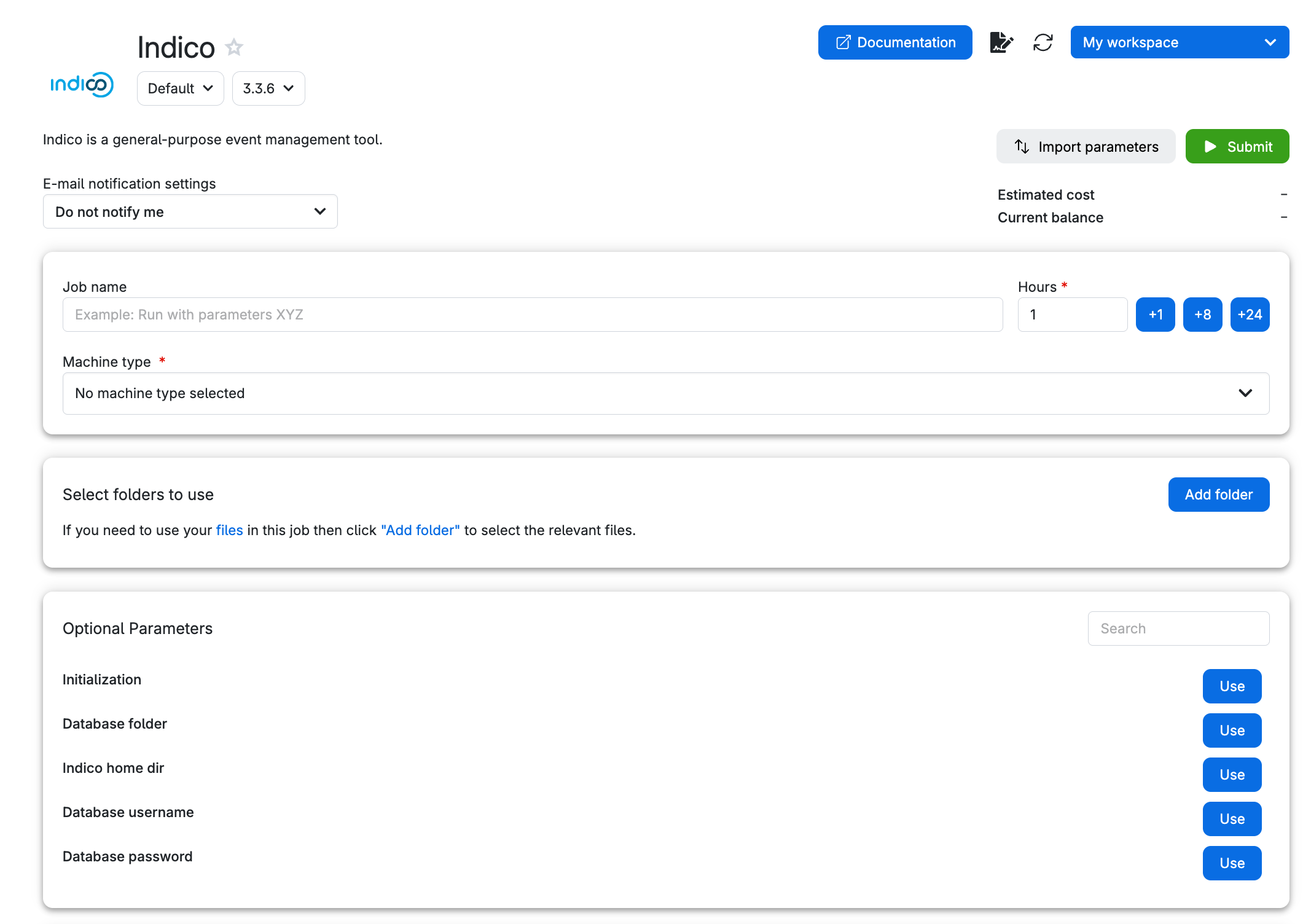The height and width of the screenshot is (924, 1311).
Task: Follow the files link
Action: 229,530
